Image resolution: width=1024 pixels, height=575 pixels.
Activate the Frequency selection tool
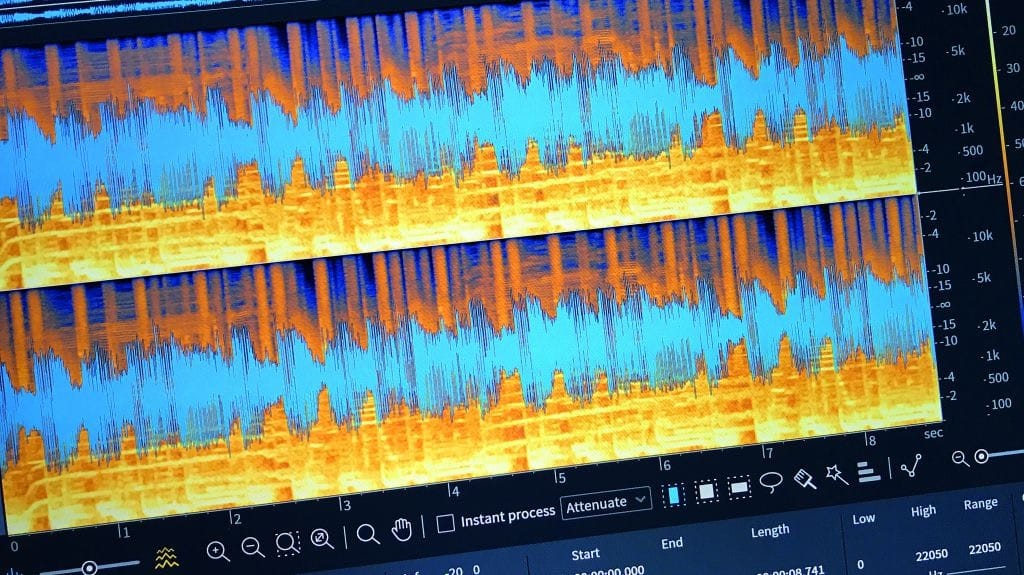pos(740,487)
